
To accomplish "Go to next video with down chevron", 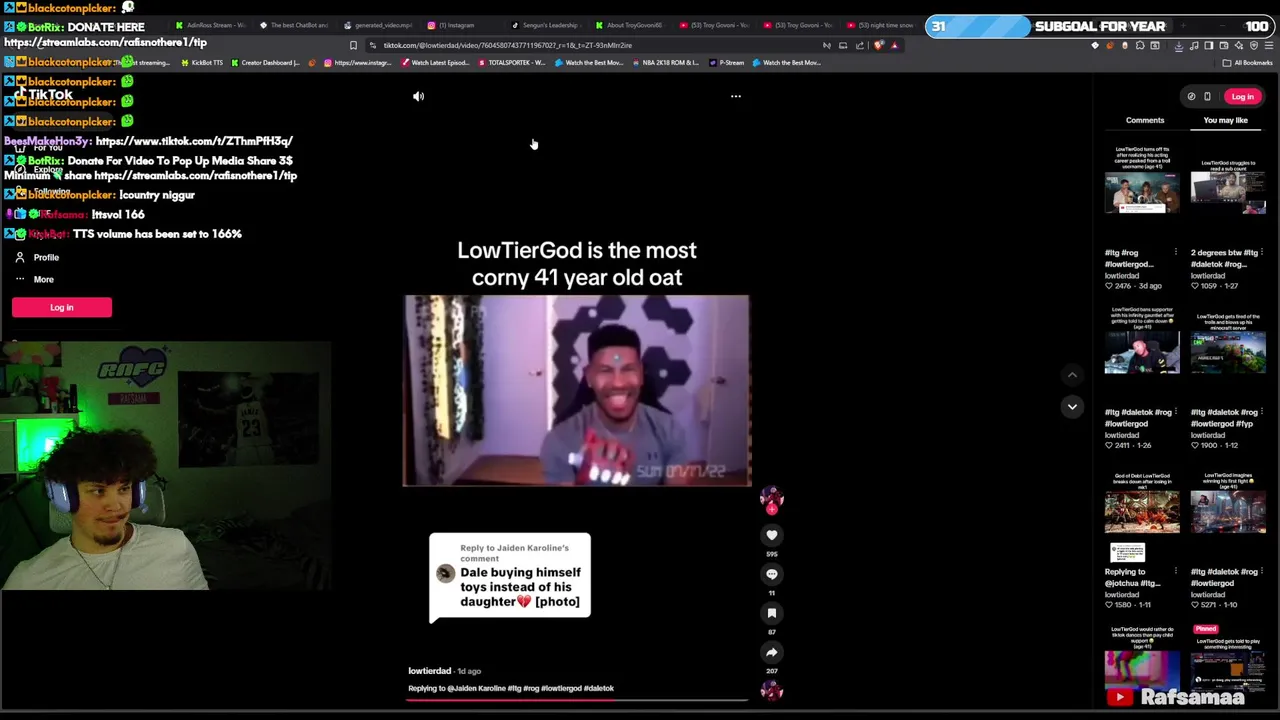I will 1072,406.
